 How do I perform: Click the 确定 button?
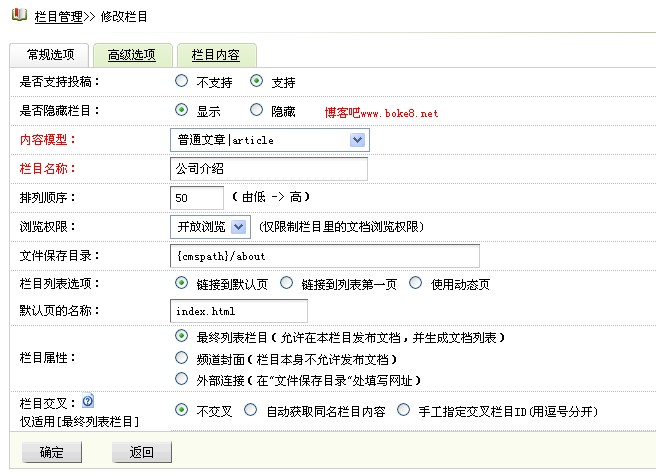(x=52, y=452)
